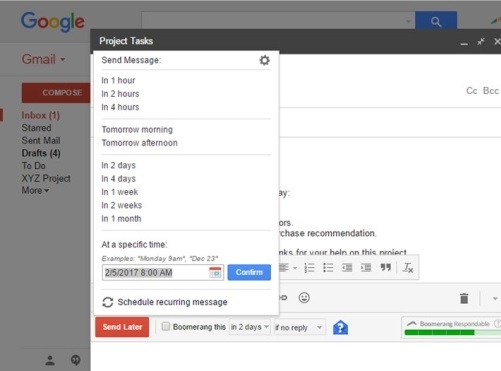Viewport: 501px width, 371px height.
Task: Open Boomerang send-later settings gear
Action: point(264,60)
